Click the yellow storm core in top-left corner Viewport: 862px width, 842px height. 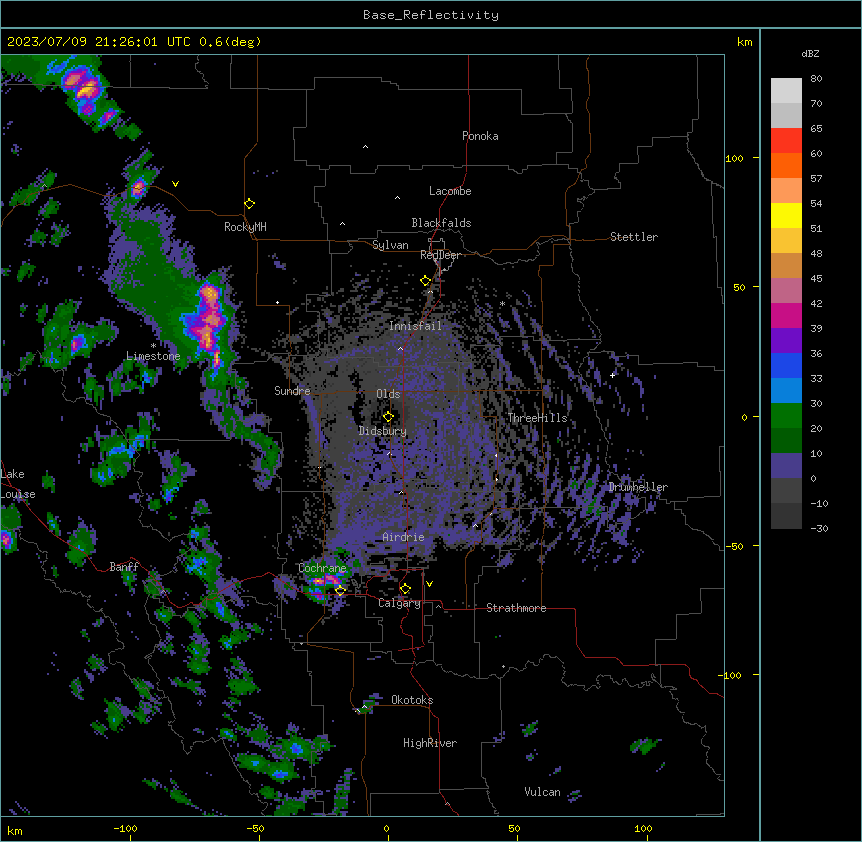pos(86,90)
